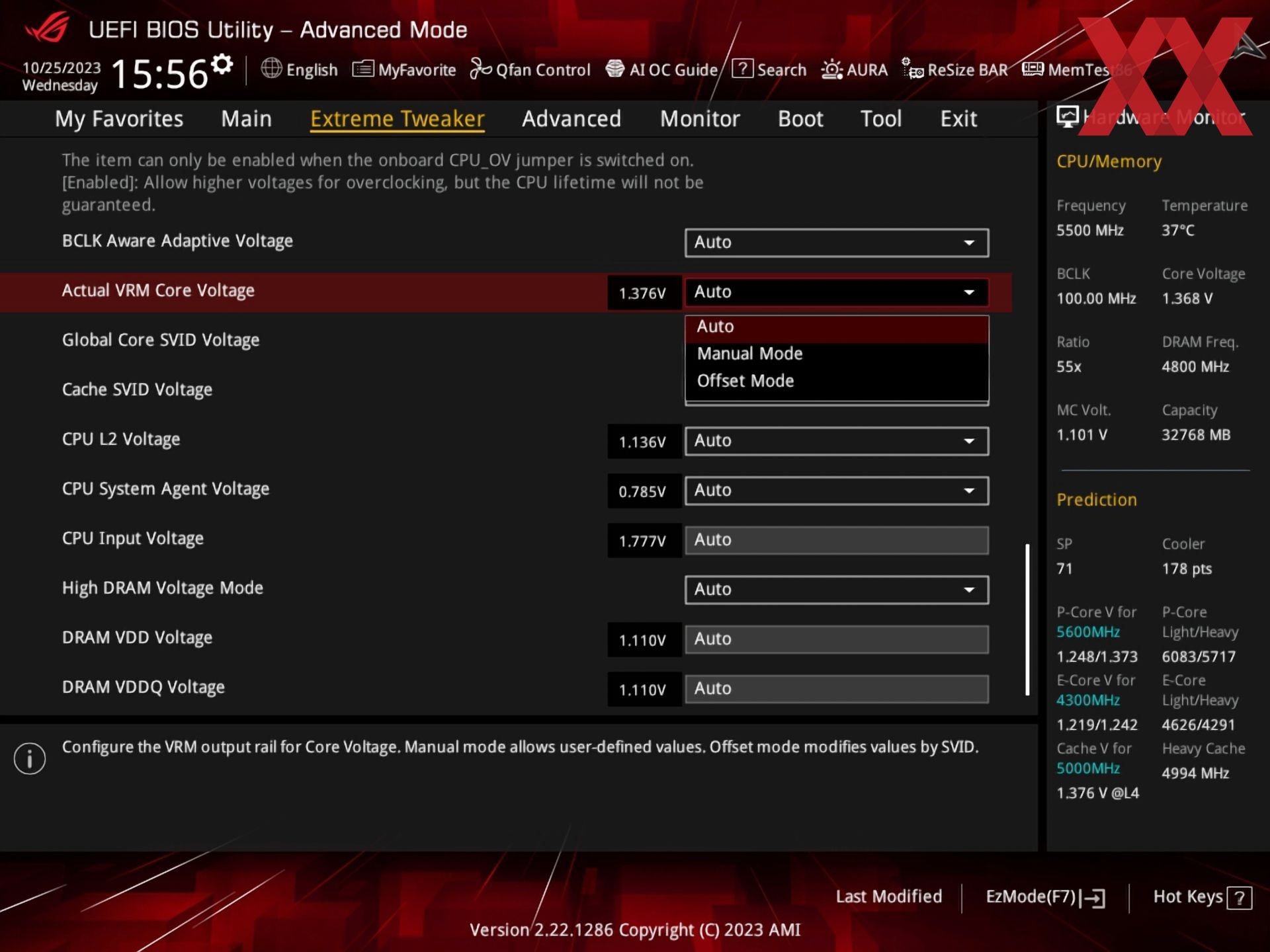Viewport: 1270px width, 952px height.
Task: Open the Monitor tab
Action: tap(700, 119)
